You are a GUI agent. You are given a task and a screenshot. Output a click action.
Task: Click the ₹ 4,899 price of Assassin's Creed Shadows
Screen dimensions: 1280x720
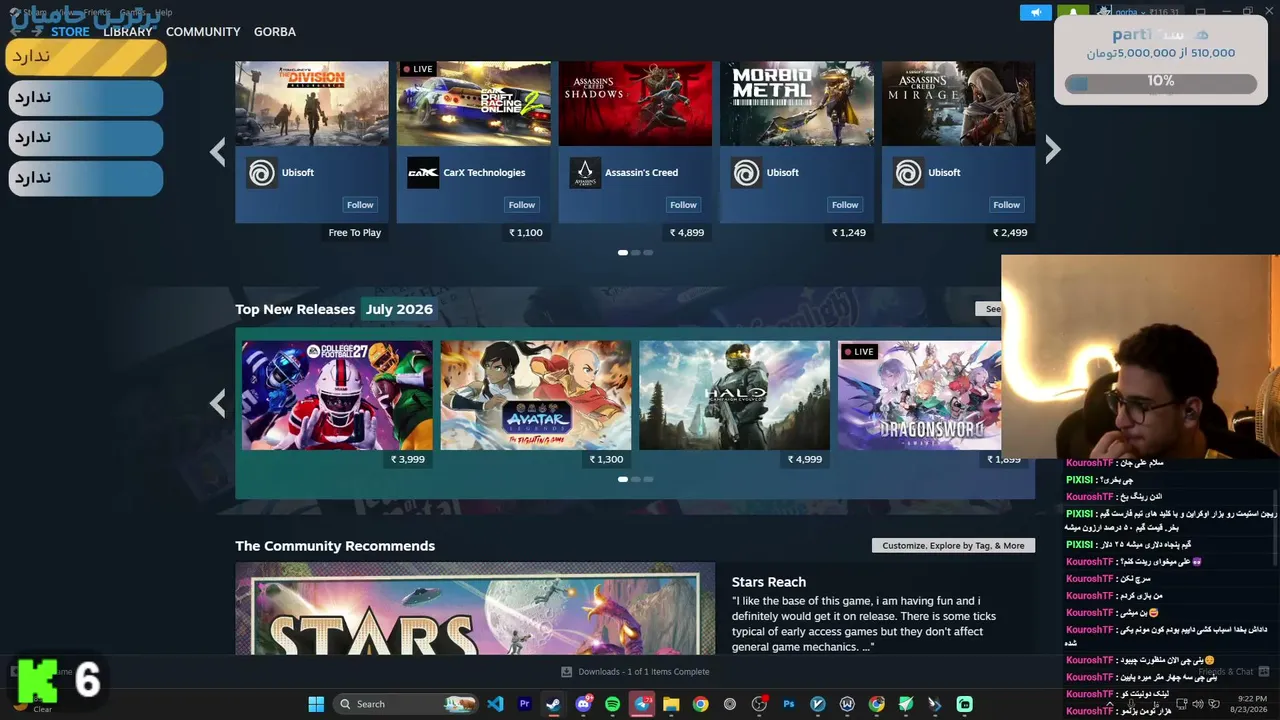[687, 233]
